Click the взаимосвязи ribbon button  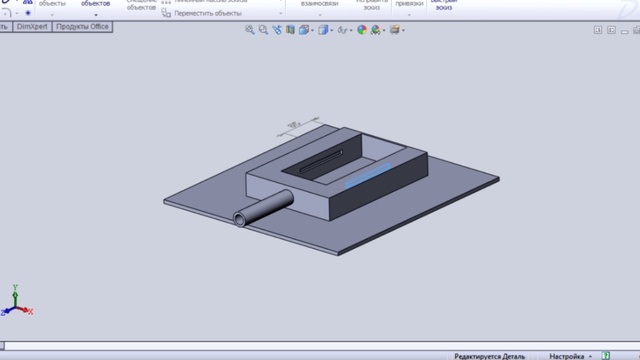pos(320,4)
